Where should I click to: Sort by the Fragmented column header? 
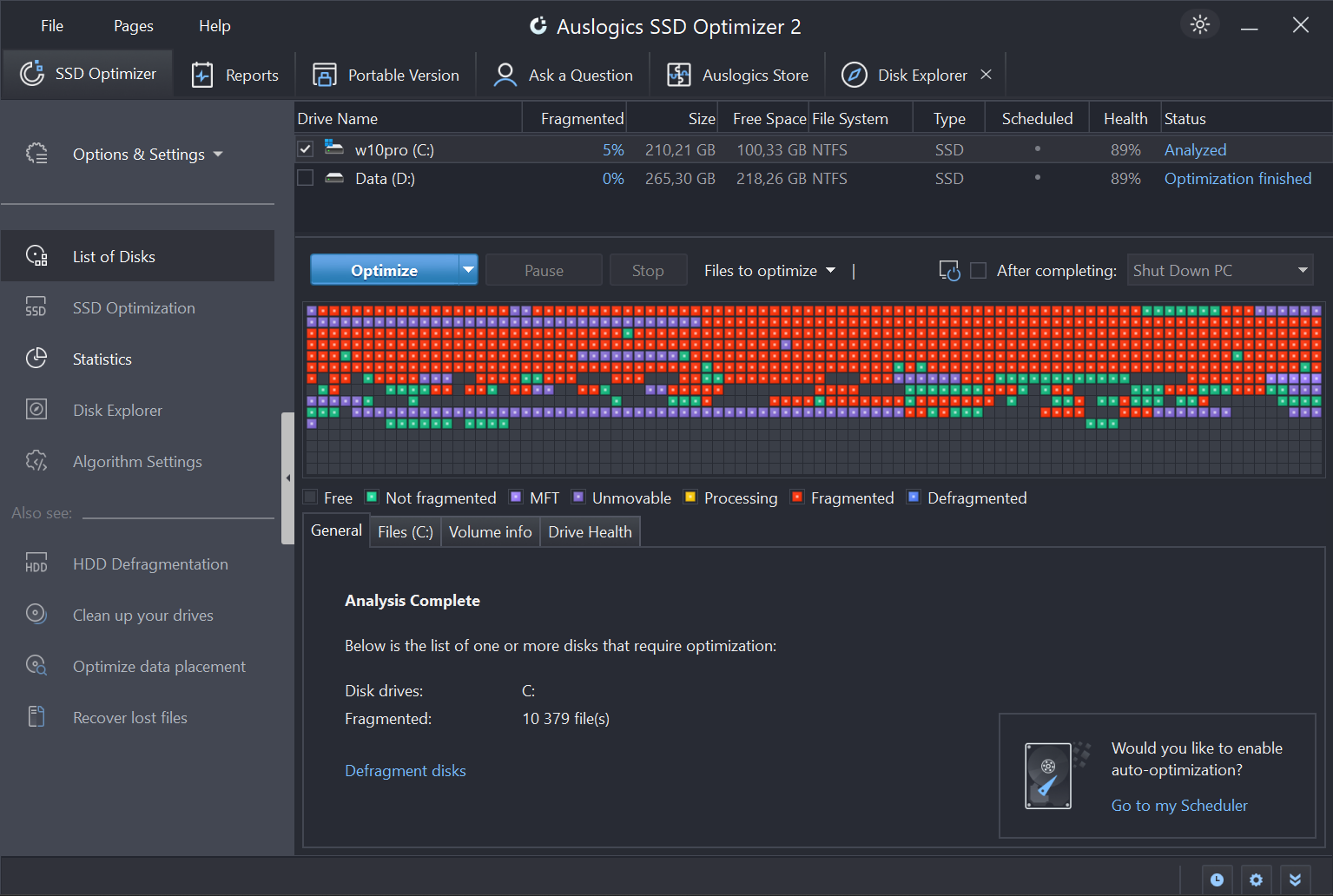click(574, 118)
